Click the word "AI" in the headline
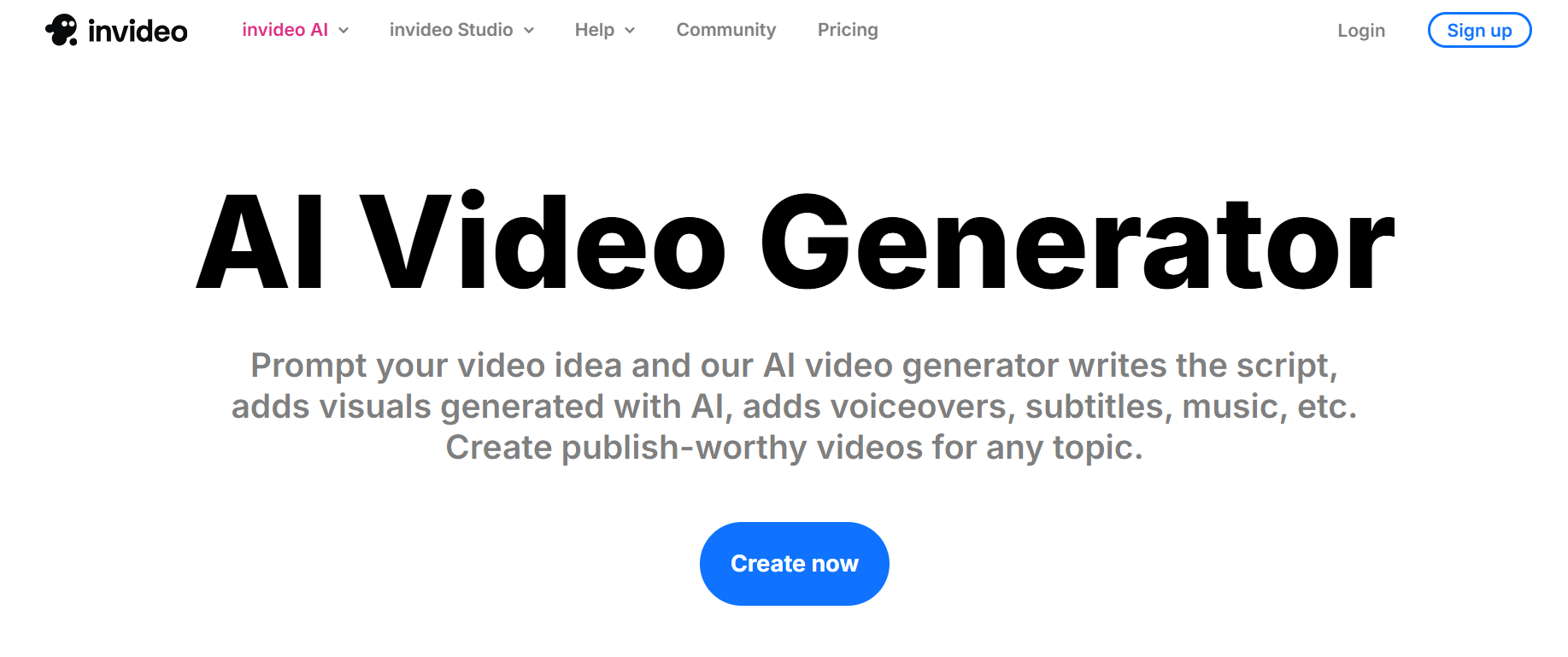This screenshot has width=1568, height=657. coord(261,243)
